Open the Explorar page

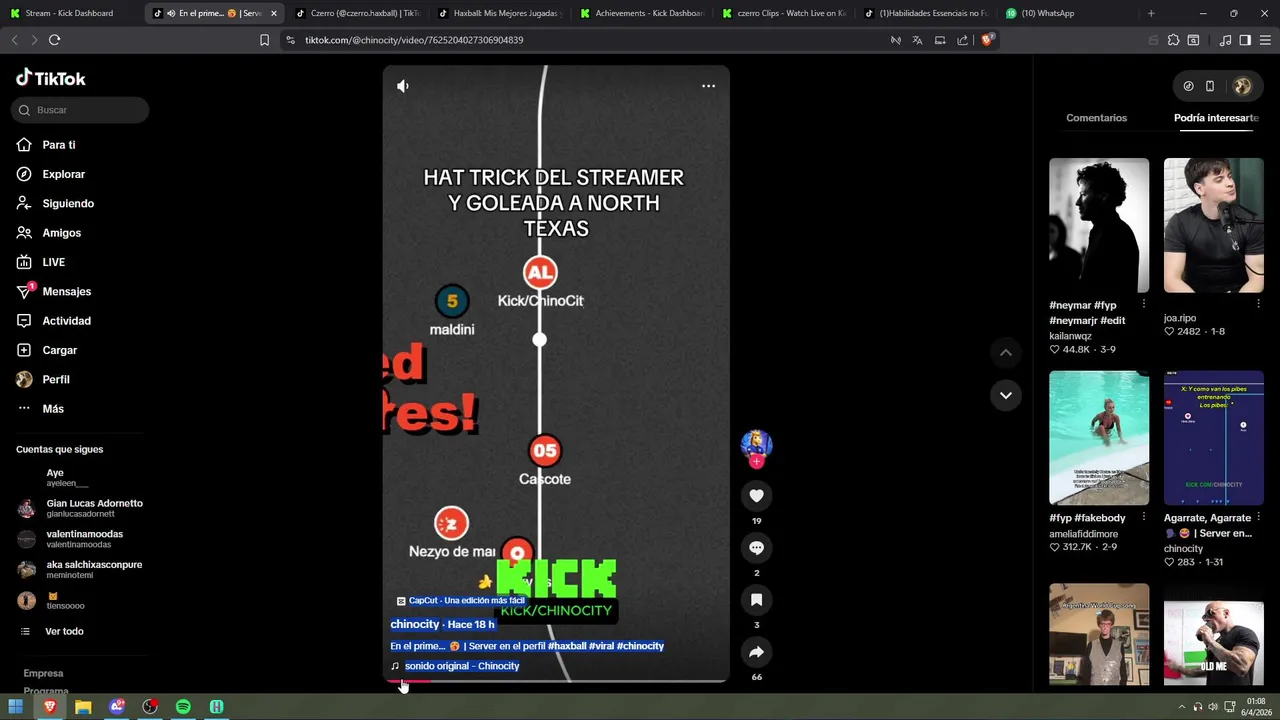[63, 174]
